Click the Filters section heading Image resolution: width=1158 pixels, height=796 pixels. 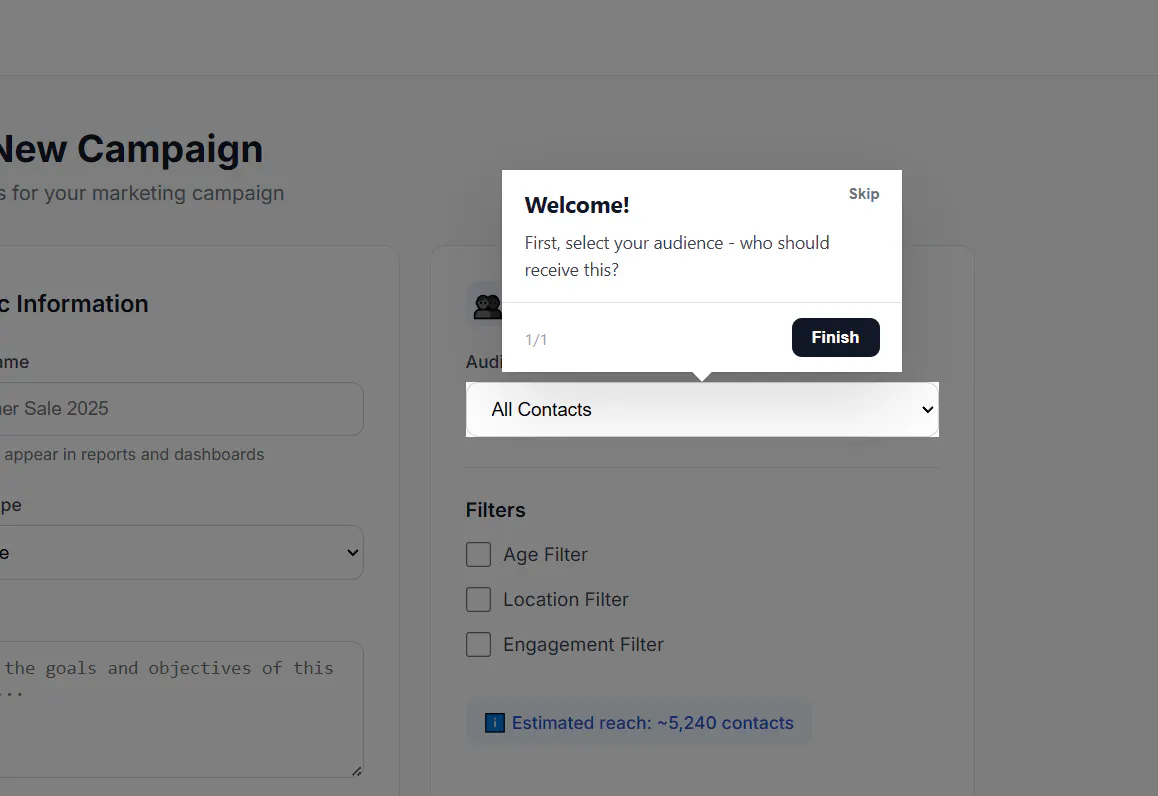[496, 510]
